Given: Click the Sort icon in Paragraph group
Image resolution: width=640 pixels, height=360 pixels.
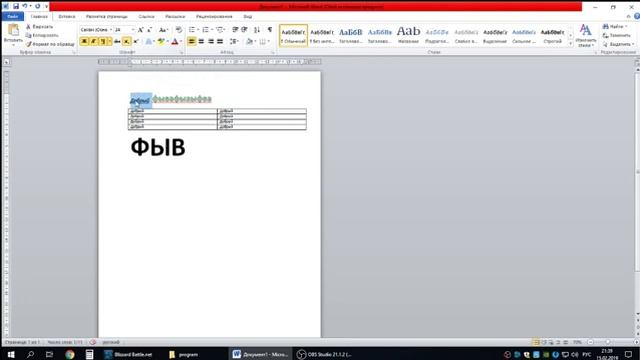Looking at the screenshot, I should point(257,30).
